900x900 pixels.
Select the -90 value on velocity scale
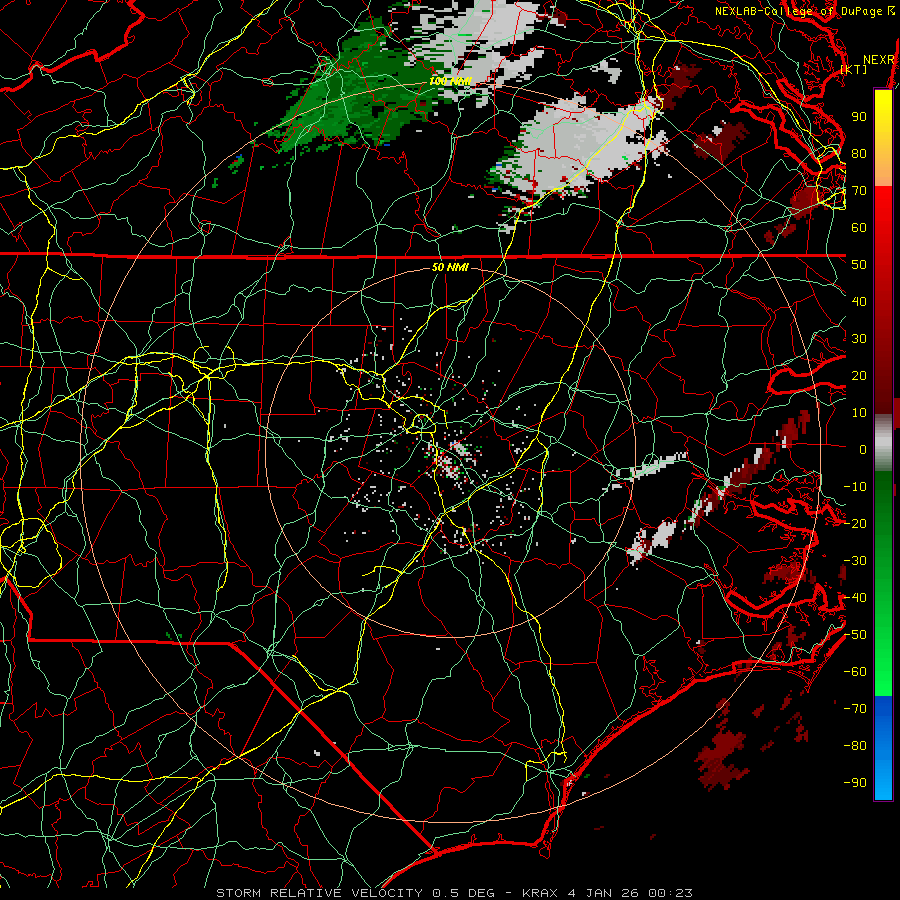click(x=855, y=783)
